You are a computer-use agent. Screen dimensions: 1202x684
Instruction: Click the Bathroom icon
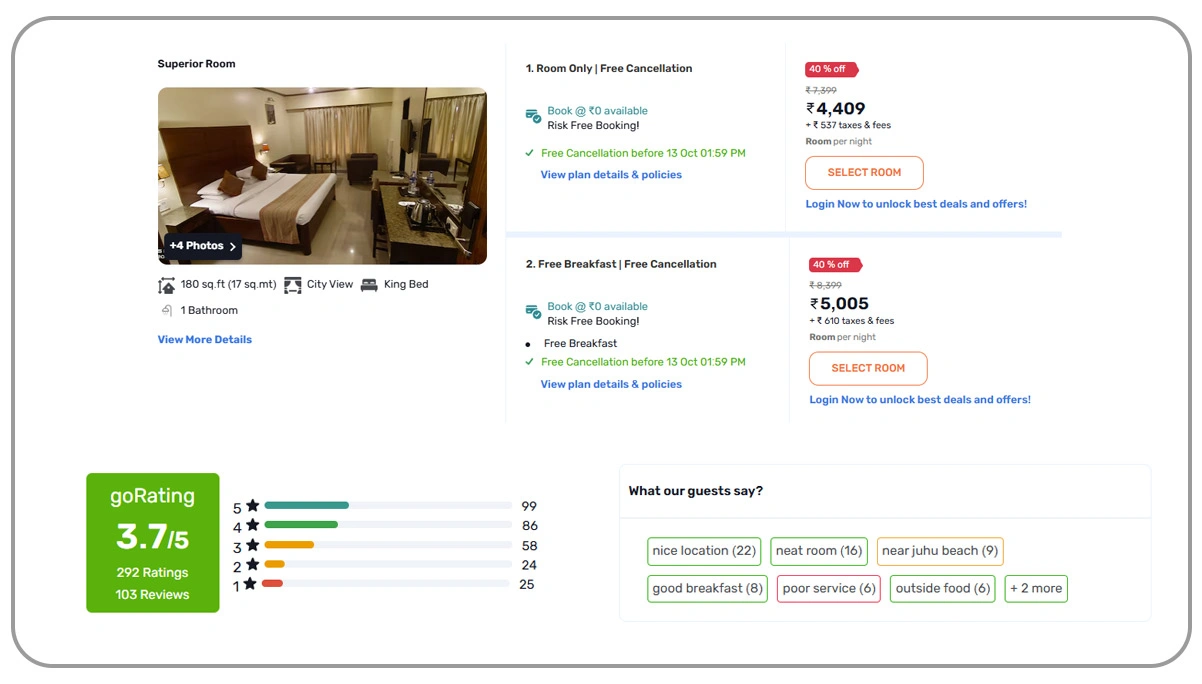click(x=167, y=310)
